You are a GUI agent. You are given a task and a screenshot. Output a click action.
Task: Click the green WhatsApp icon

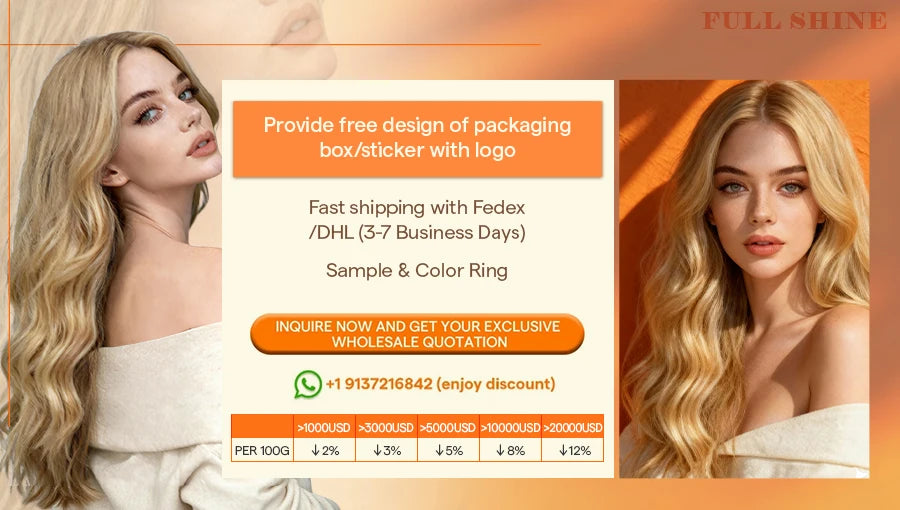point(308,384)
